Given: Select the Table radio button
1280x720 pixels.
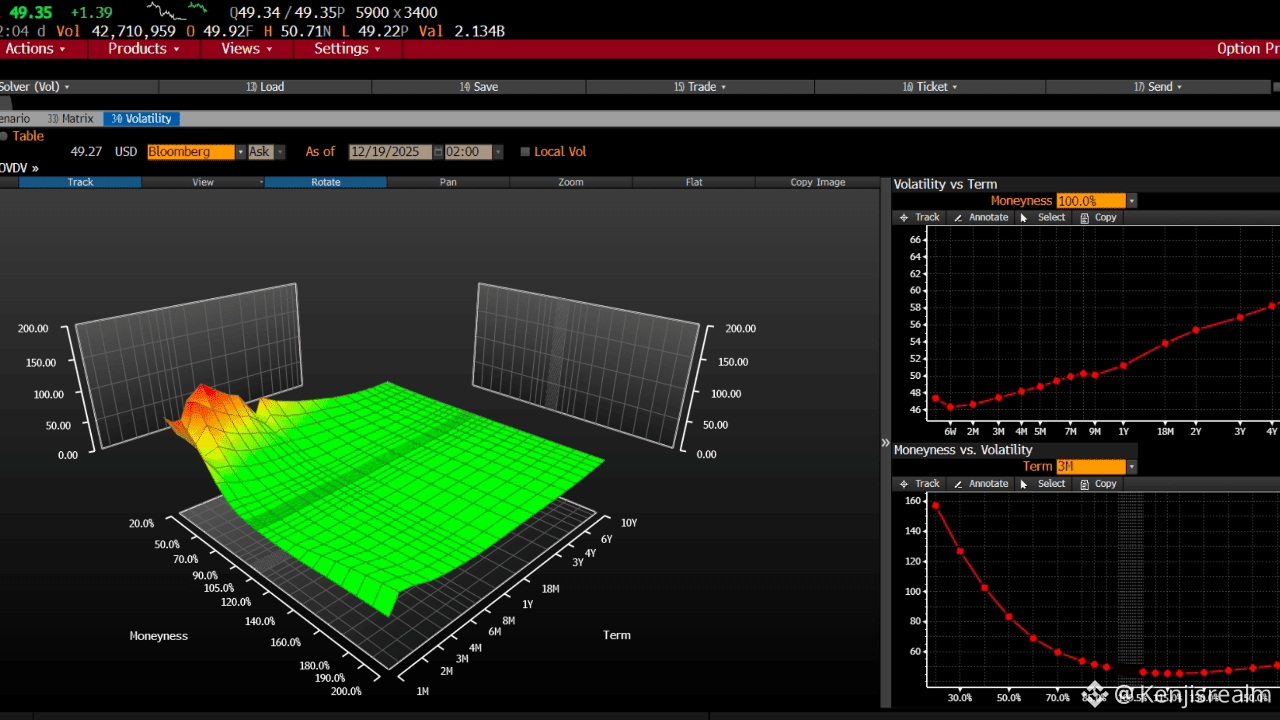Looking at the screenshot, I should point(4,136).
